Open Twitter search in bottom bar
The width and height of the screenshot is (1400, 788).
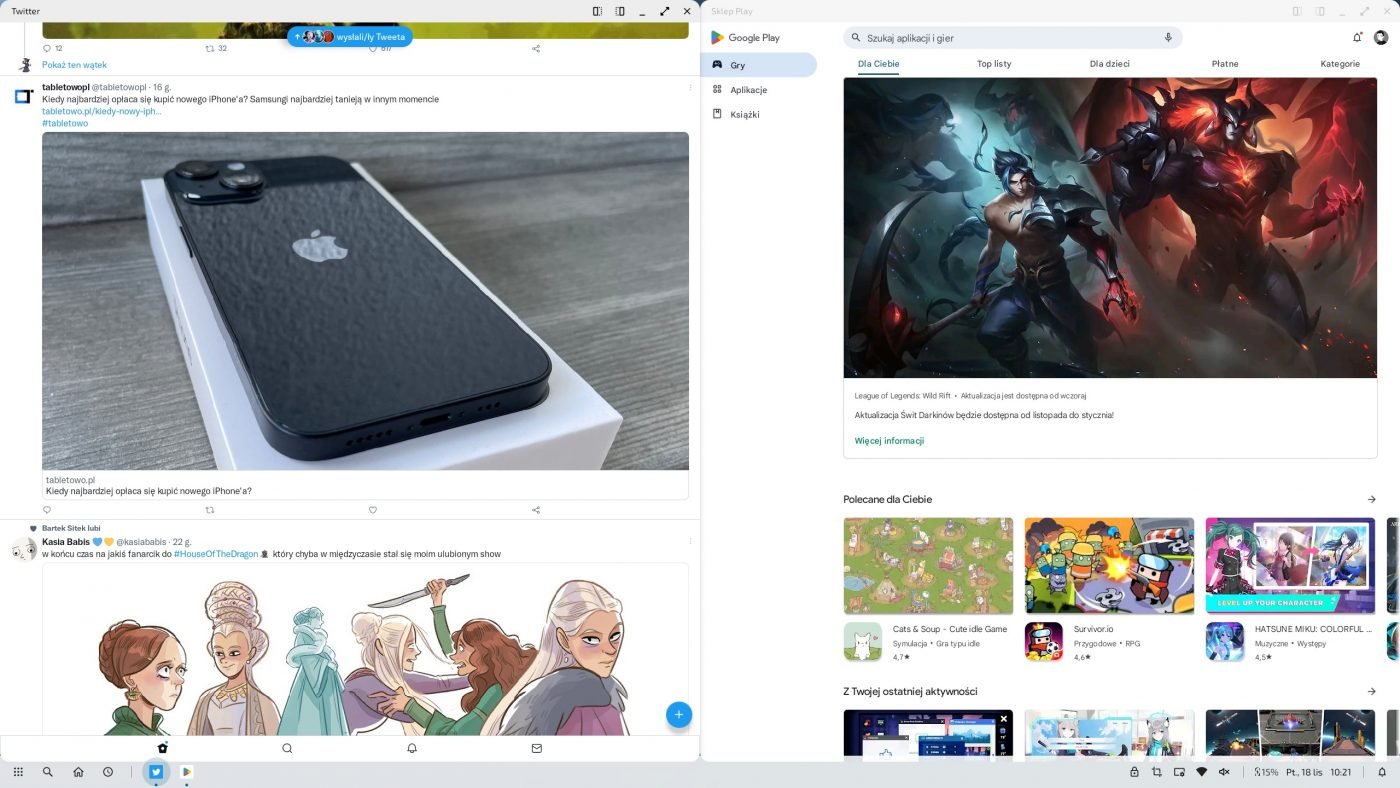click(287, 748)
